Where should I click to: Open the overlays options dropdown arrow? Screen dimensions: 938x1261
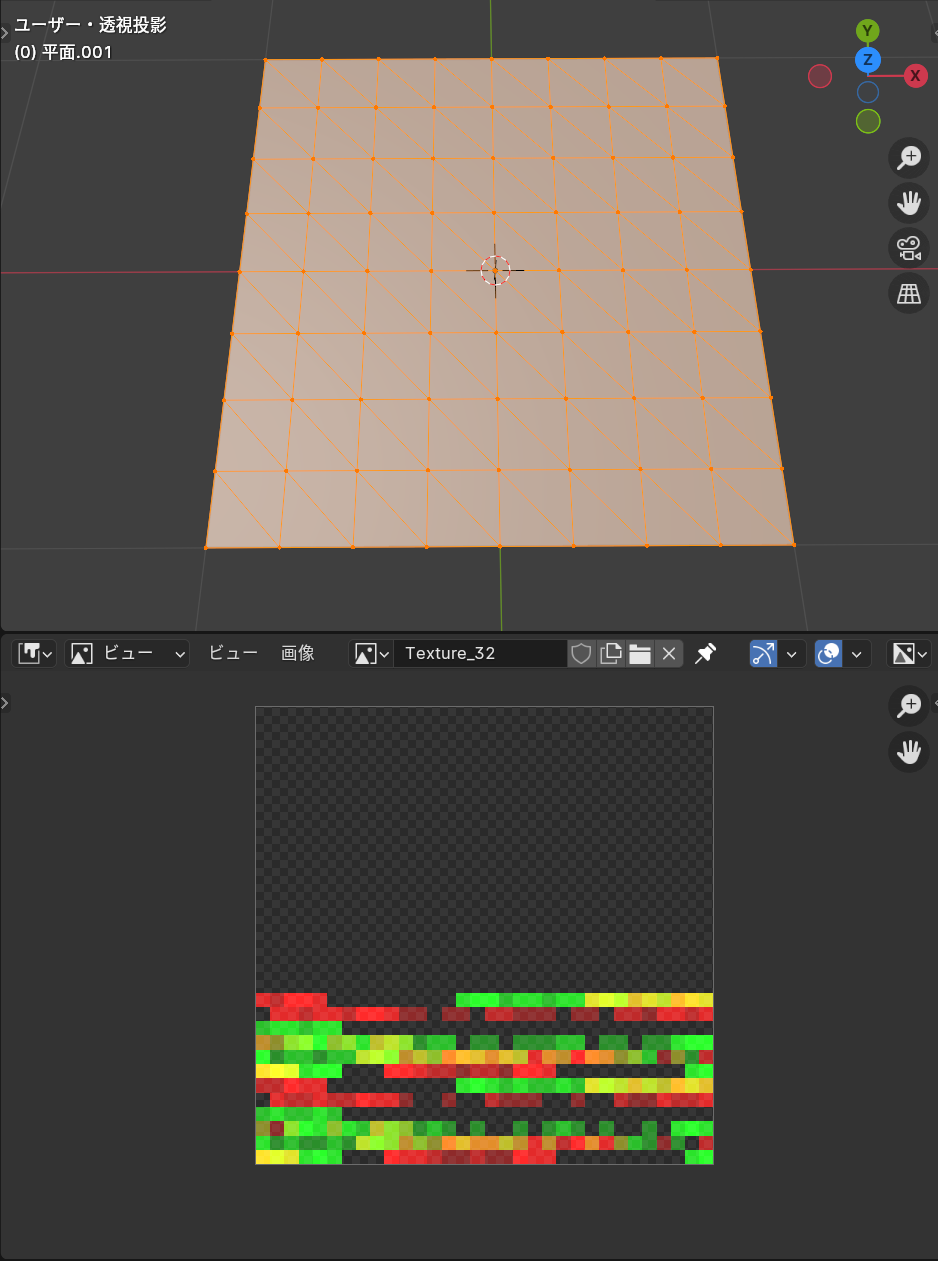857,653
